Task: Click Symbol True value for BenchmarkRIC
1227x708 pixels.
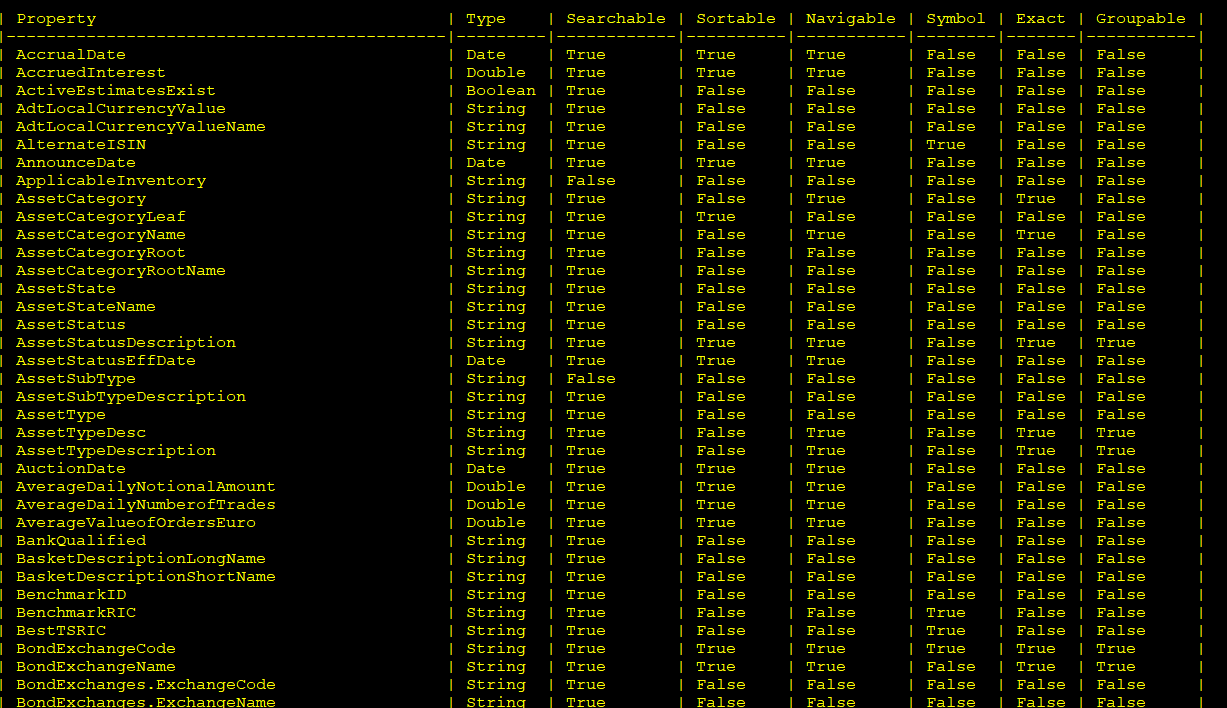Action: [x=945, y=613]
